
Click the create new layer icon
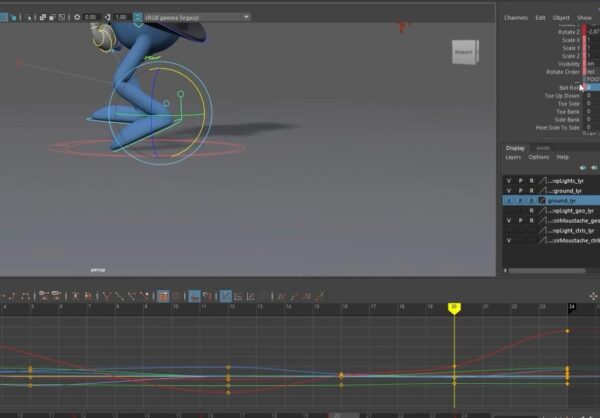596,168
